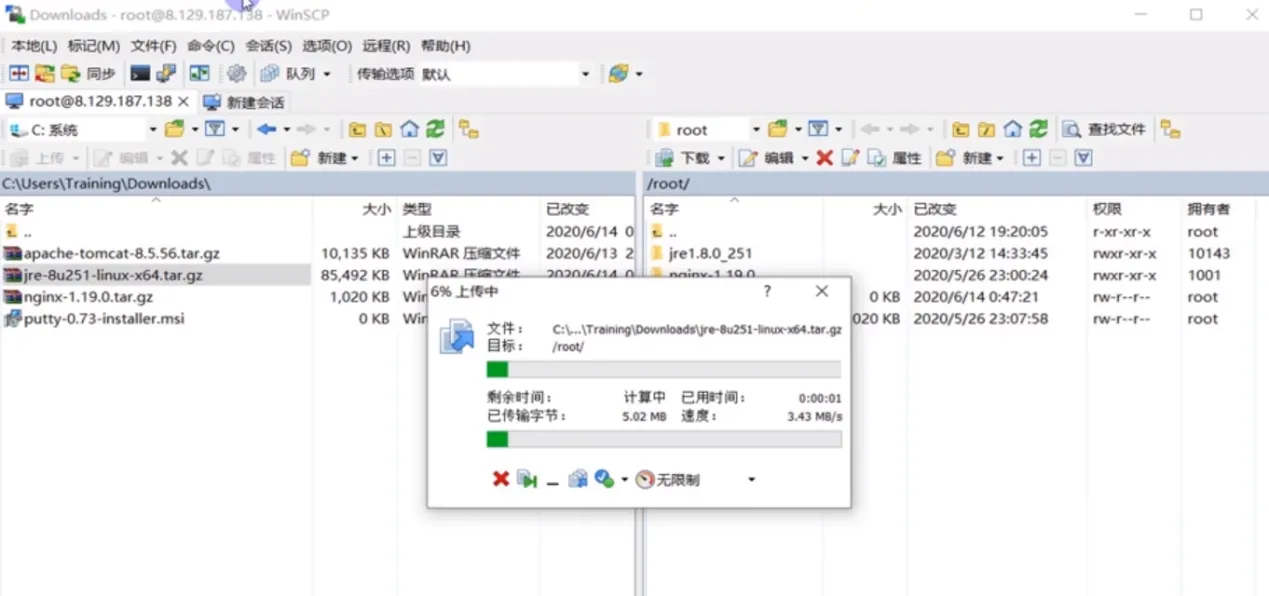The height and width of the screenshot is (596, 1269).
Task: Go to local root directory icon
Action: coord(383,130)
